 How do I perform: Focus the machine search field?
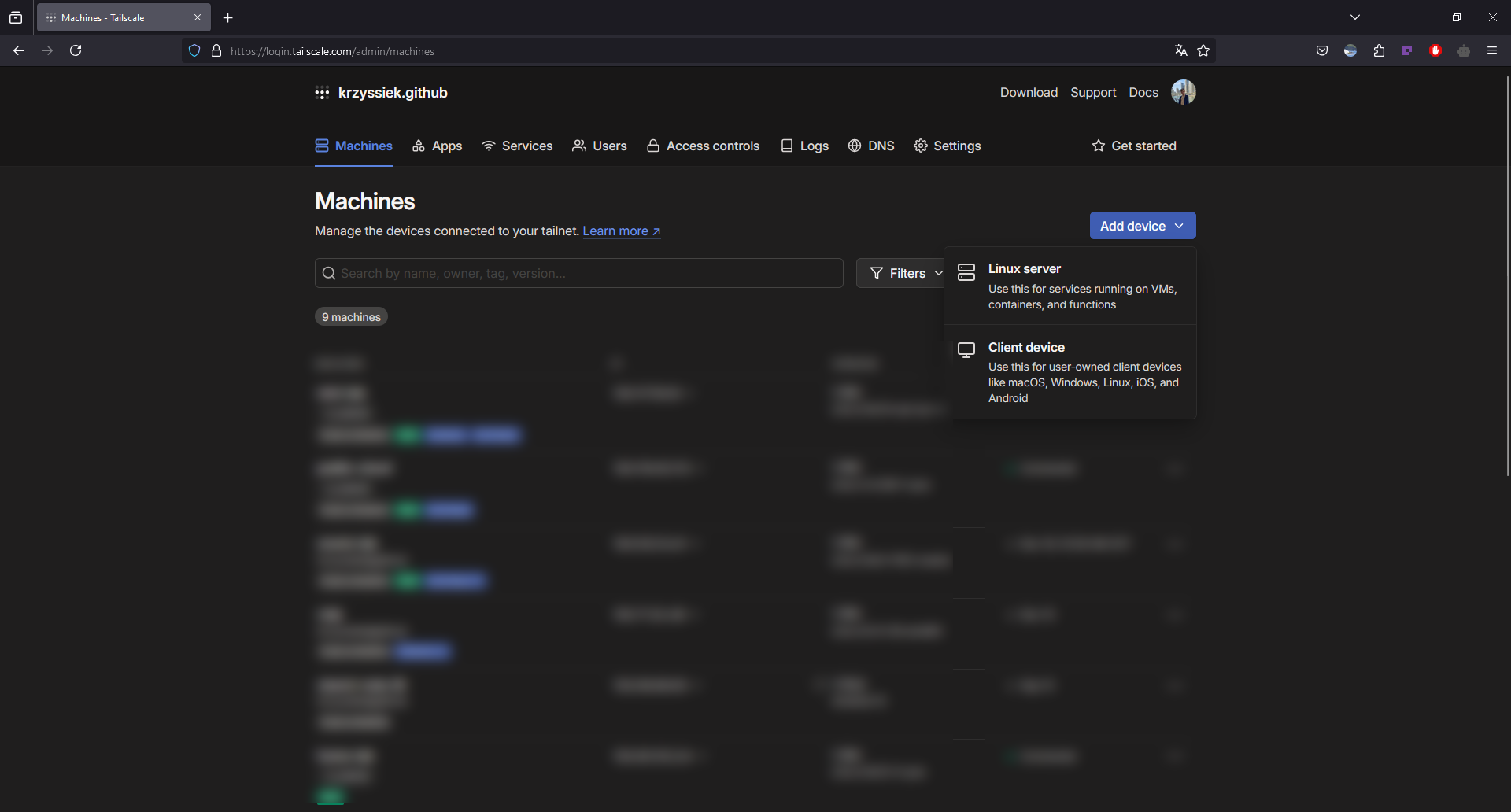(x=578, y=273)
